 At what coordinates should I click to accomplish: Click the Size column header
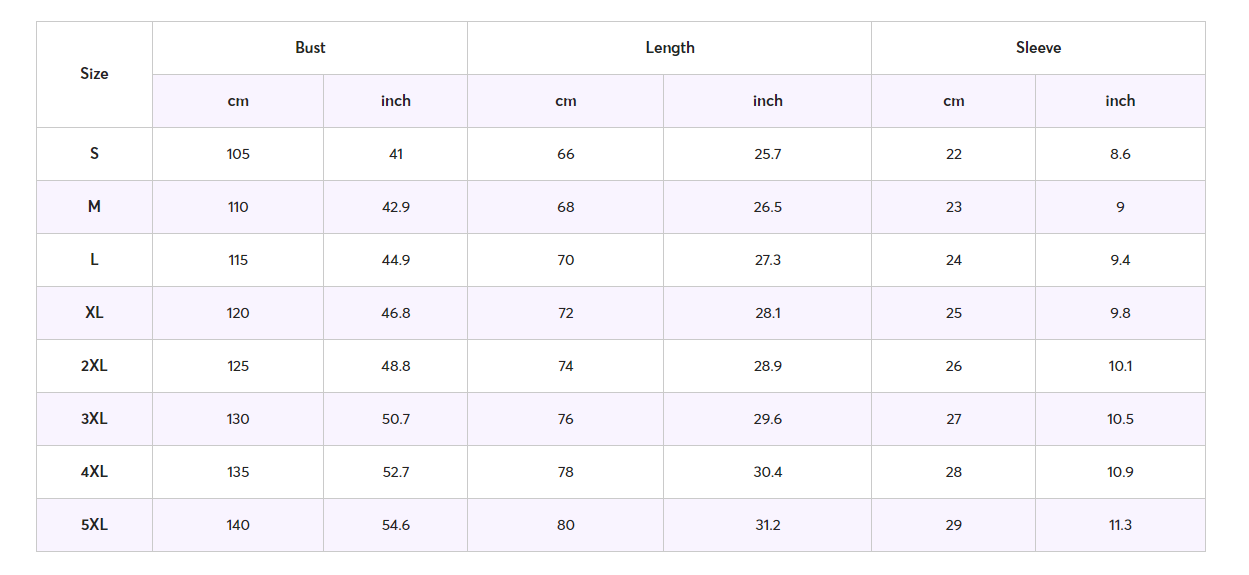(x=94, y=74)
